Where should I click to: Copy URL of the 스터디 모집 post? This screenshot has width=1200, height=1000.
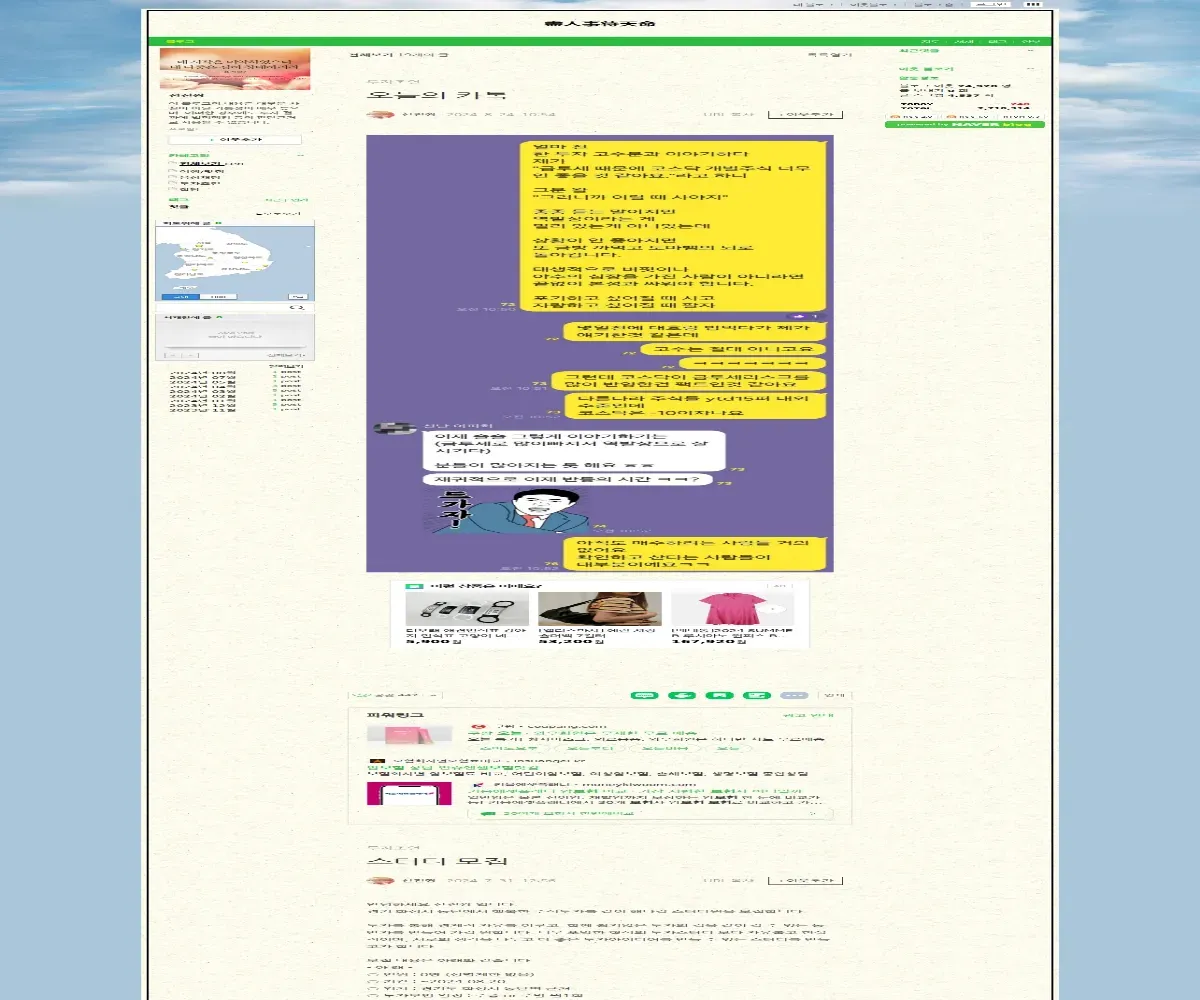(x=728, y=881)
